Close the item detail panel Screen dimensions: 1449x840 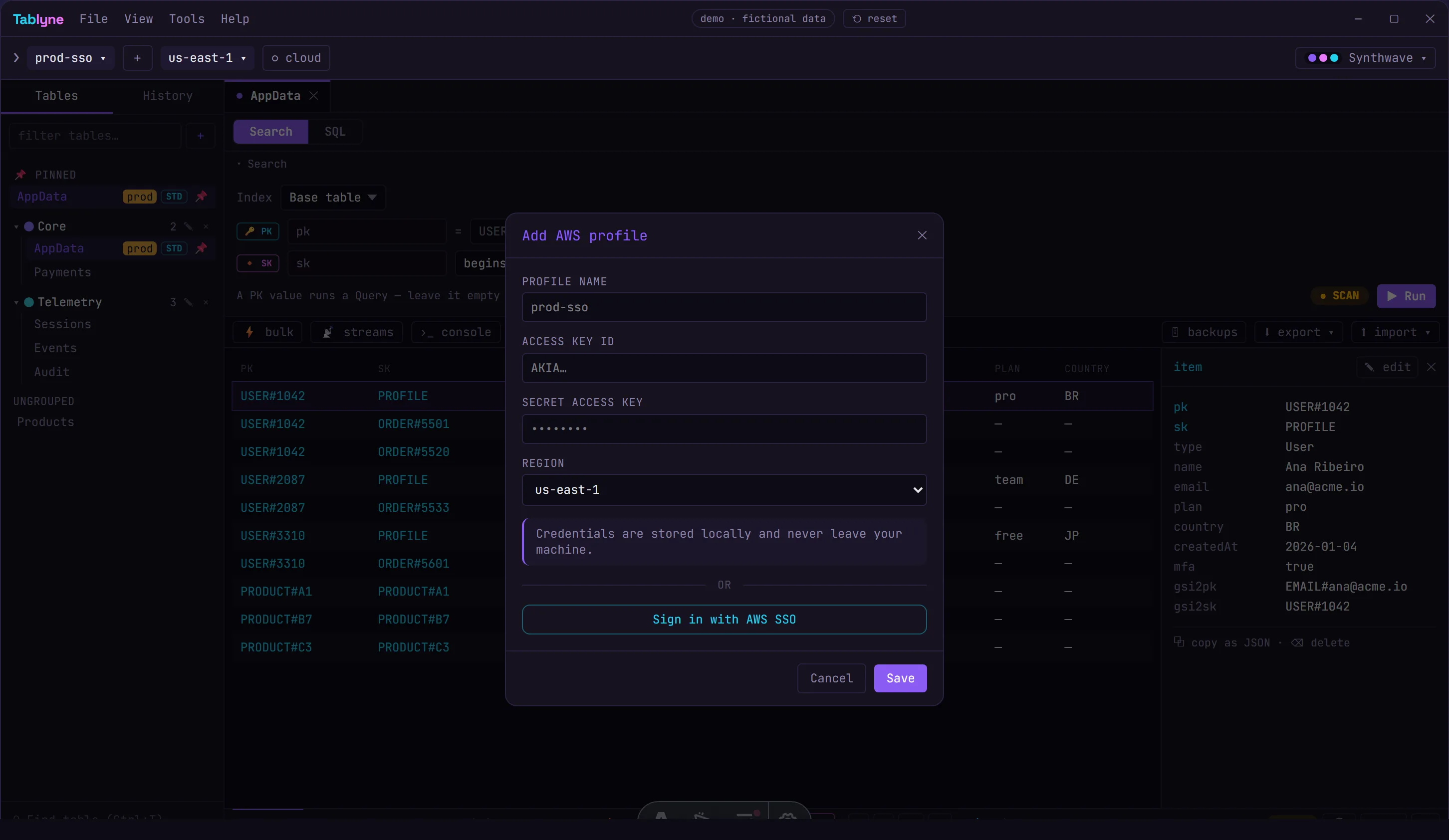pyautogui.click(x=1431, y=367)
